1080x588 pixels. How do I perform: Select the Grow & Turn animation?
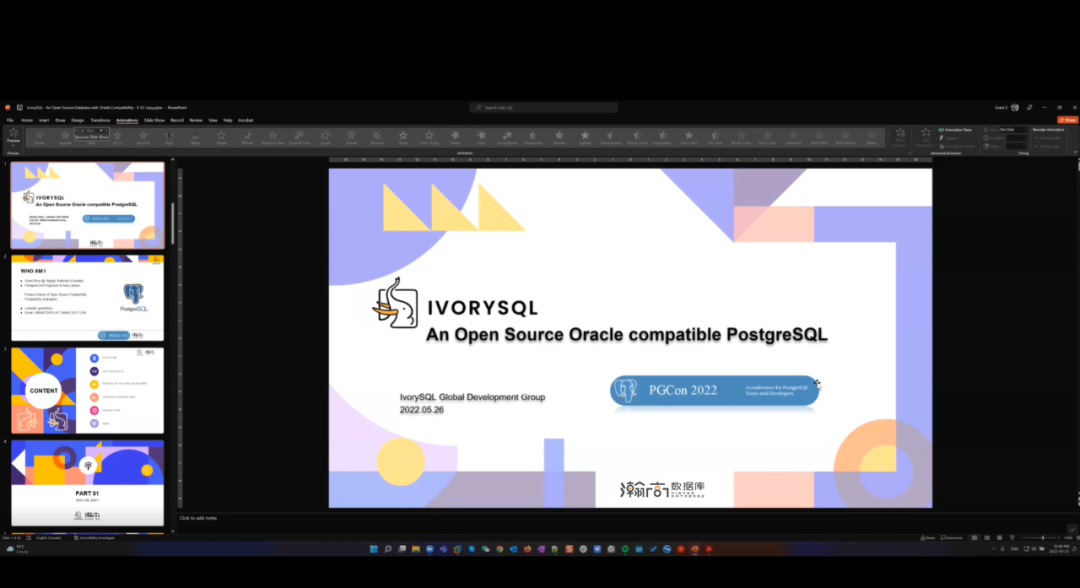(299, 138)
